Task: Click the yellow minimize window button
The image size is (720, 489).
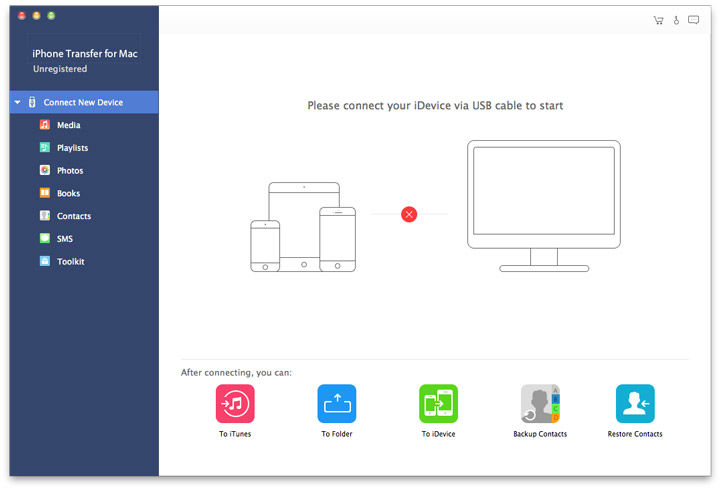Action: 36,16
